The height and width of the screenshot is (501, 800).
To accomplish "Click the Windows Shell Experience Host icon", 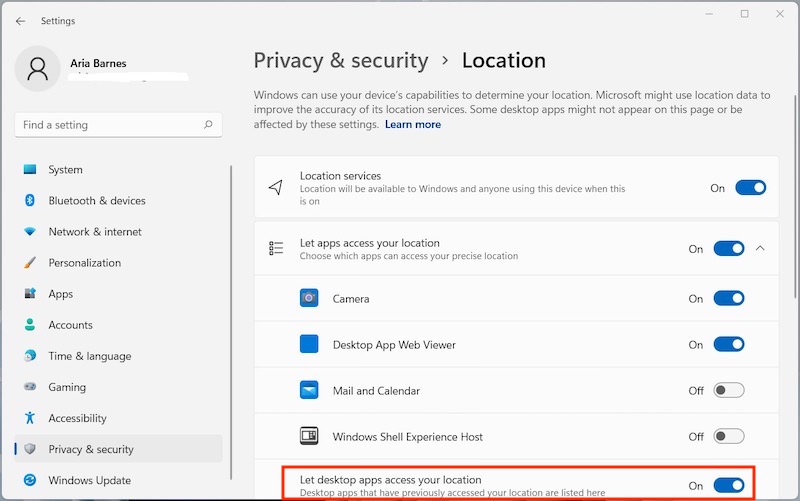I will (x=309, y=436).
